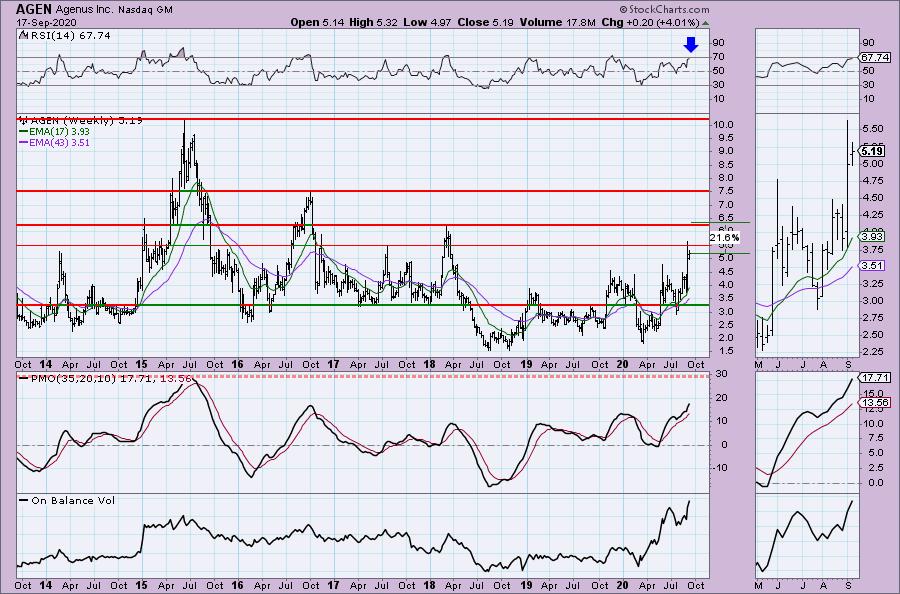Click the 10.0 price axis label

pyautogui.click(x=724, y=125)
